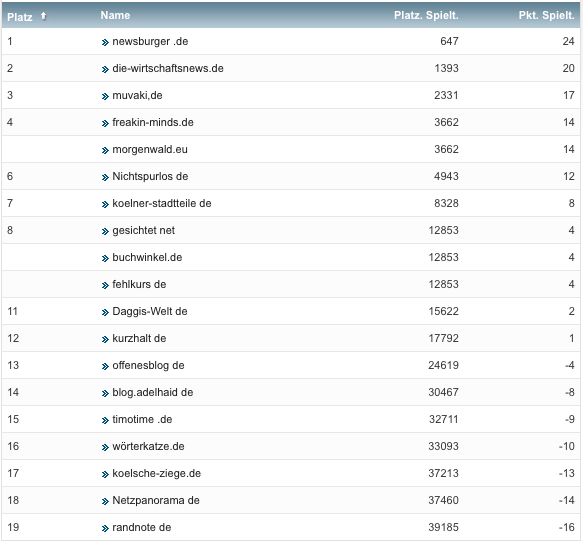Screen dimensions: 583x544
Task: Open the die-wirtschaftsnews.de link
Action: (168, 68)
